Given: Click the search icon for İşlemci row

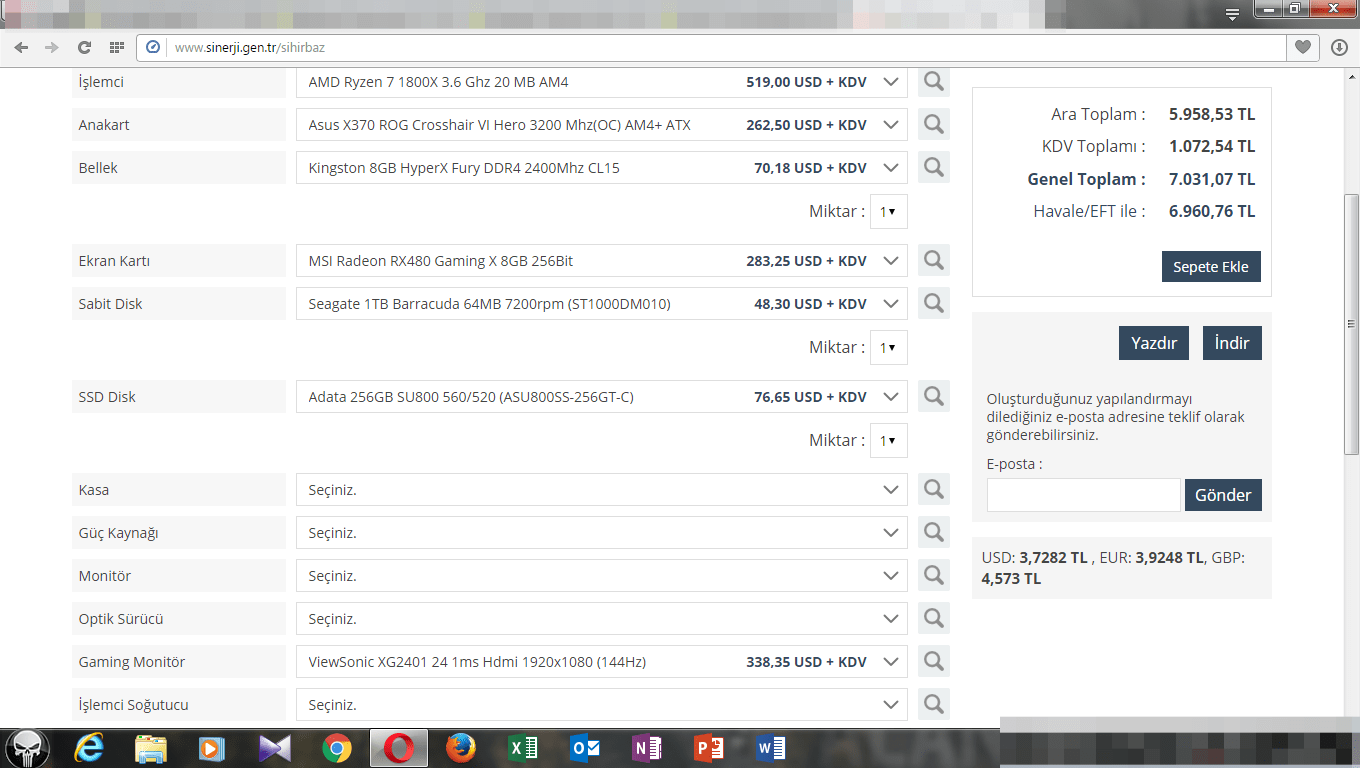Looking at the screenshot, I should (934, 82).
